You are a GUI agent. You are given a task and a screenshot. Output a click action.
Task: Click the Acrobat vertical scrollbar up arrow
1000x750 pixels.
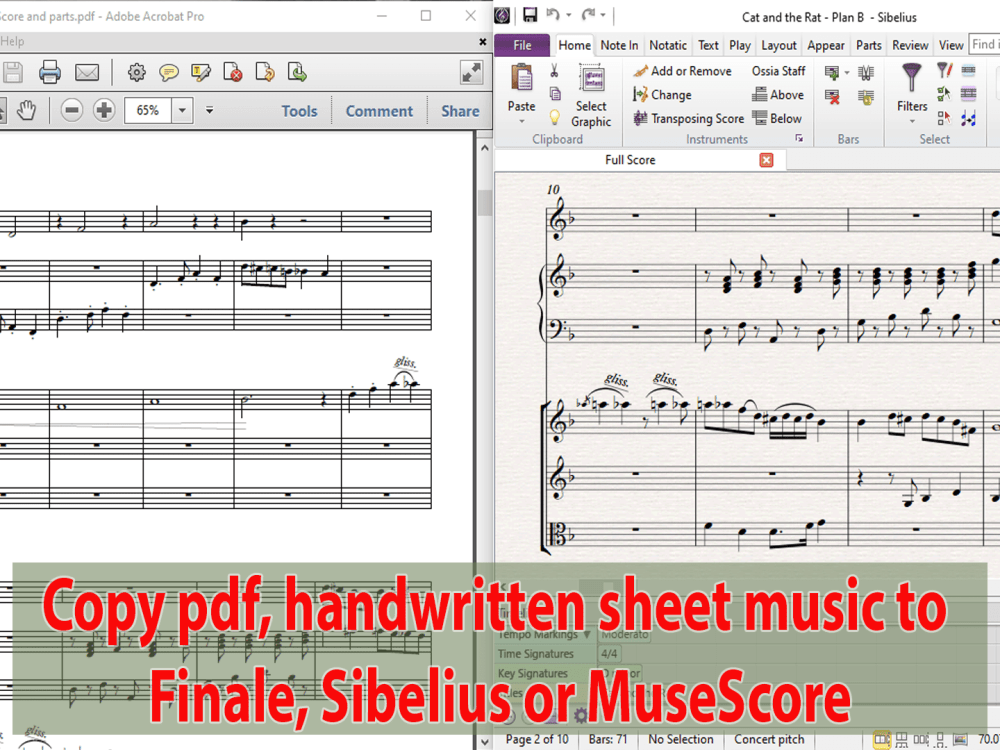(x=485, y=148)
